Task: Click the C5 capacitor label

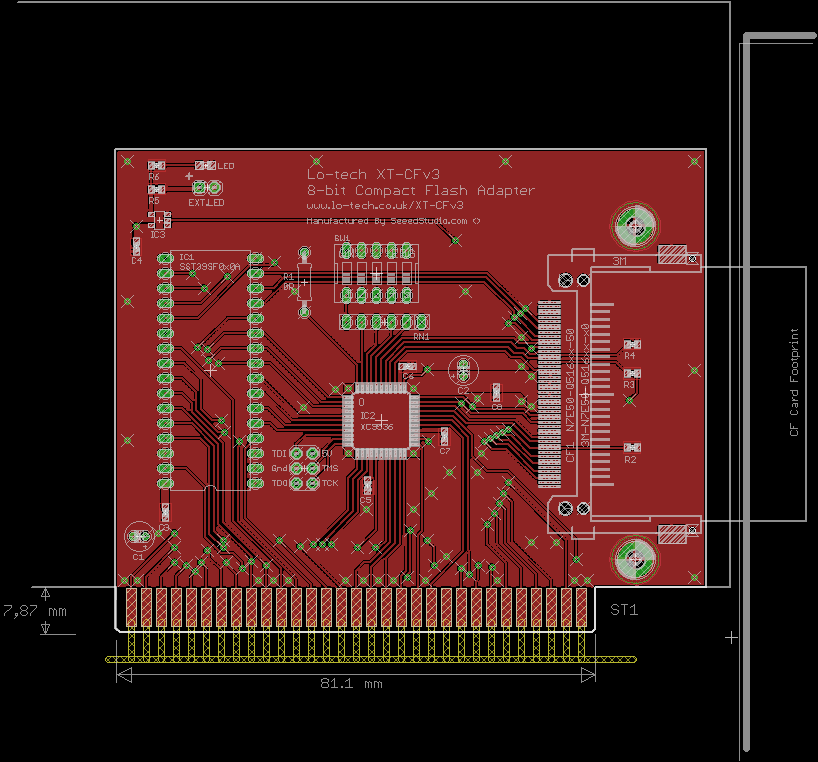Action: click(366, 500)
